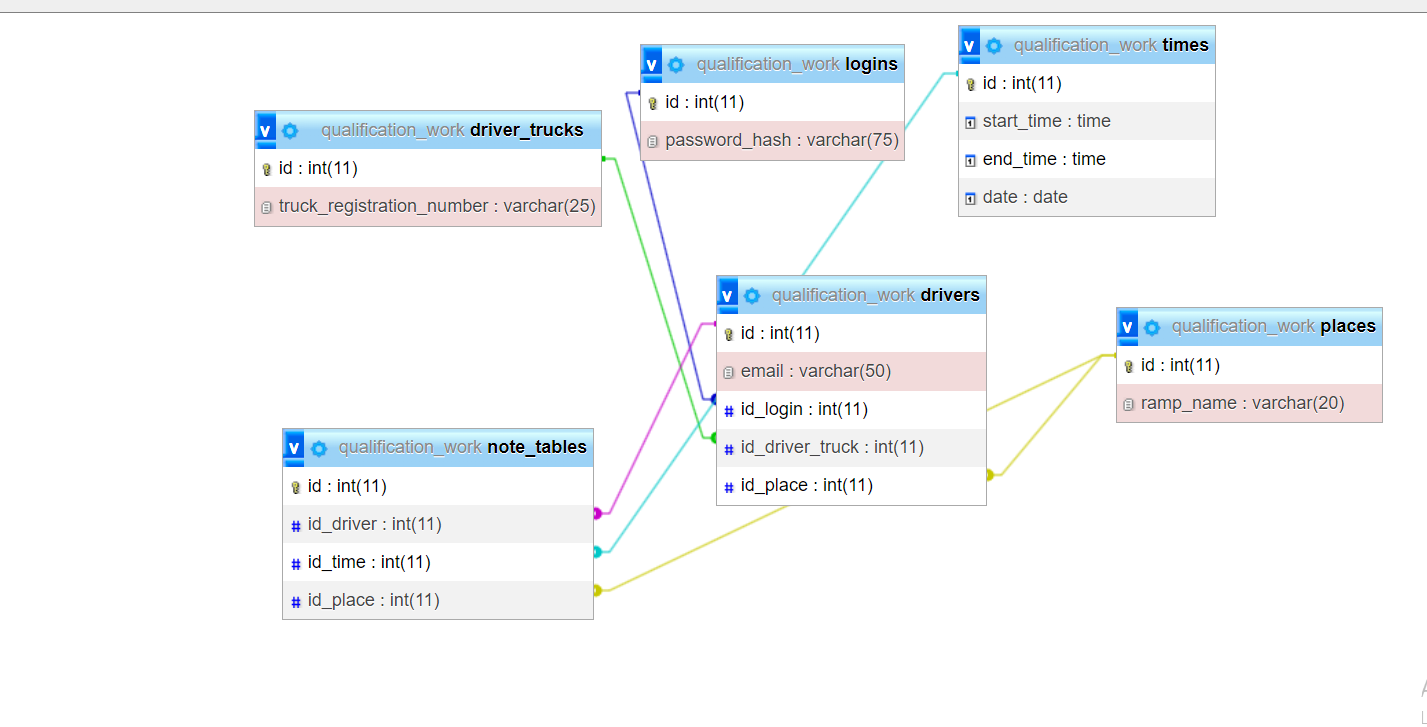Click the yellow relation endpoint at note_tables id_place

click(x=597, y=590)
